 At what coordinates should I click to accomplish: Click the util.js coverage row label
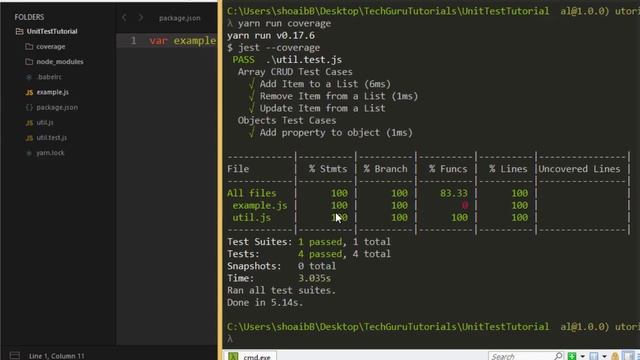point(251,218)
